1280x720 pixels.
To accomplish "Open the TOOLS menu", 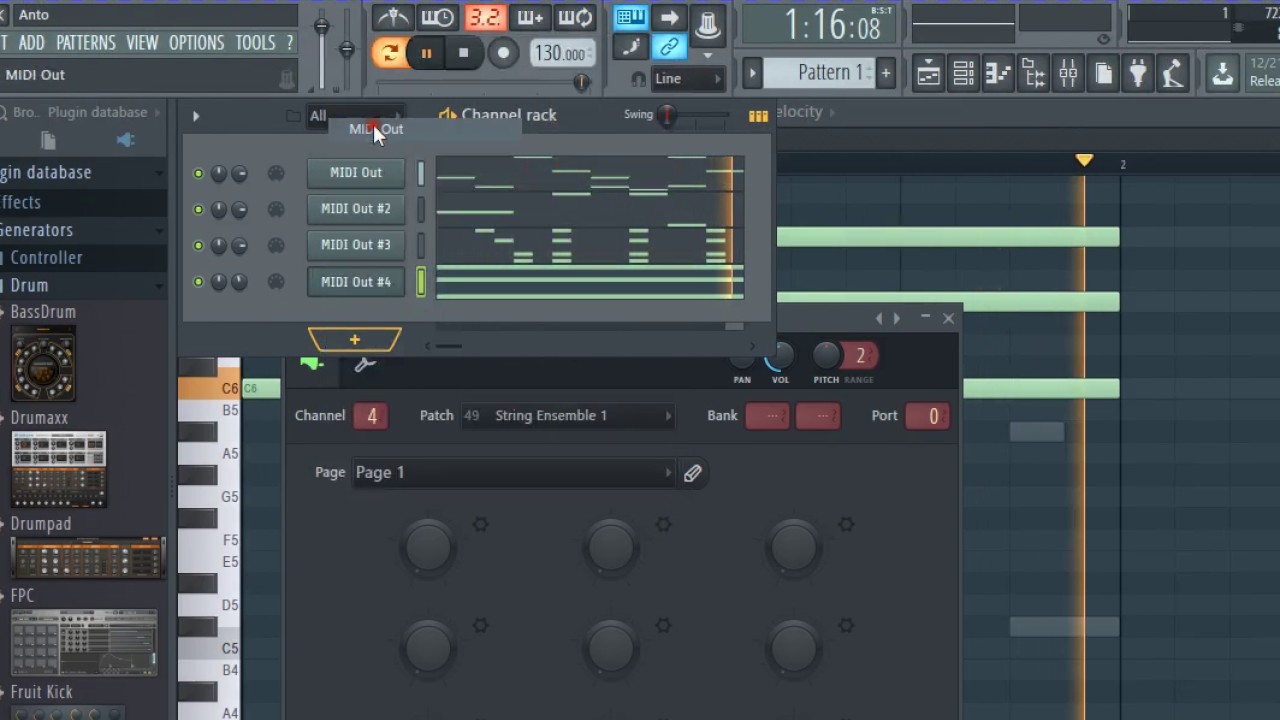I will 255,43.
